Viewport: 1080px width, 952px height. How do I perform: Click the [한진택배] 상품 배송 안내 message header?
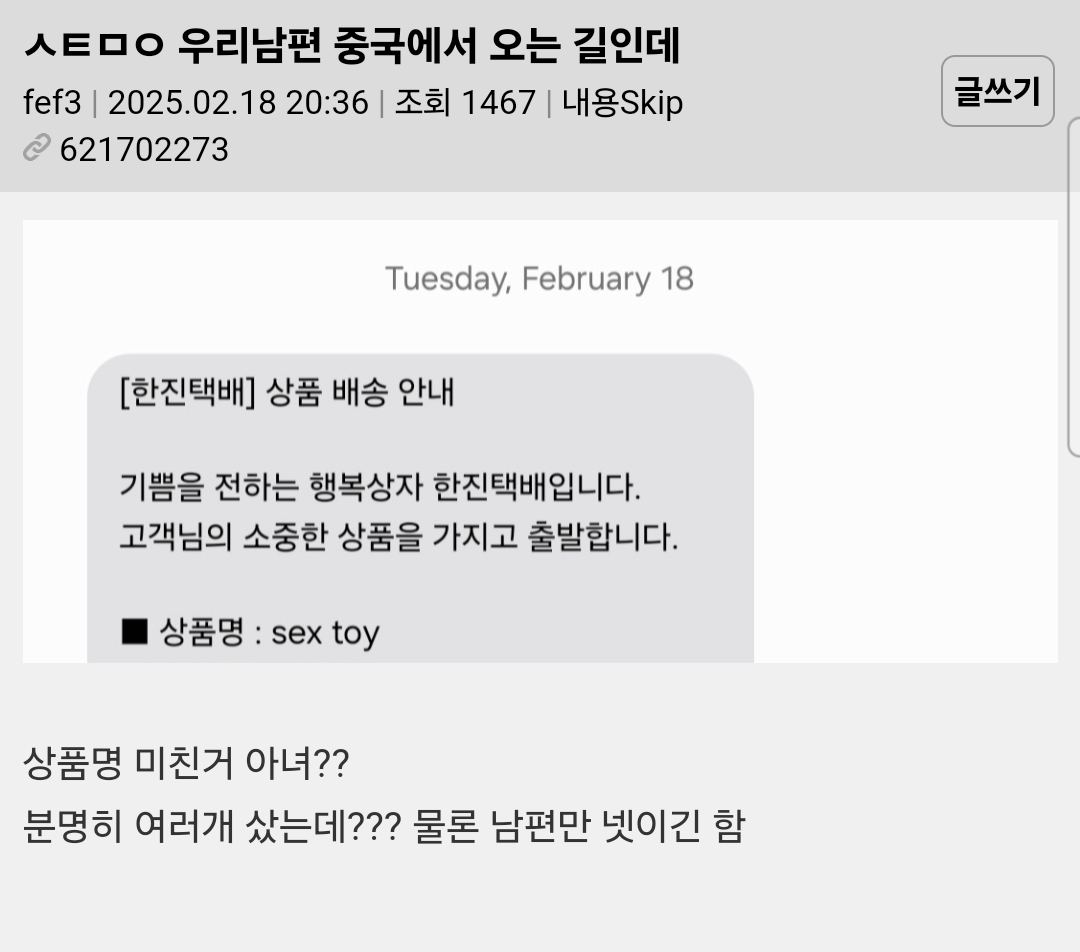tap(286, 393)
